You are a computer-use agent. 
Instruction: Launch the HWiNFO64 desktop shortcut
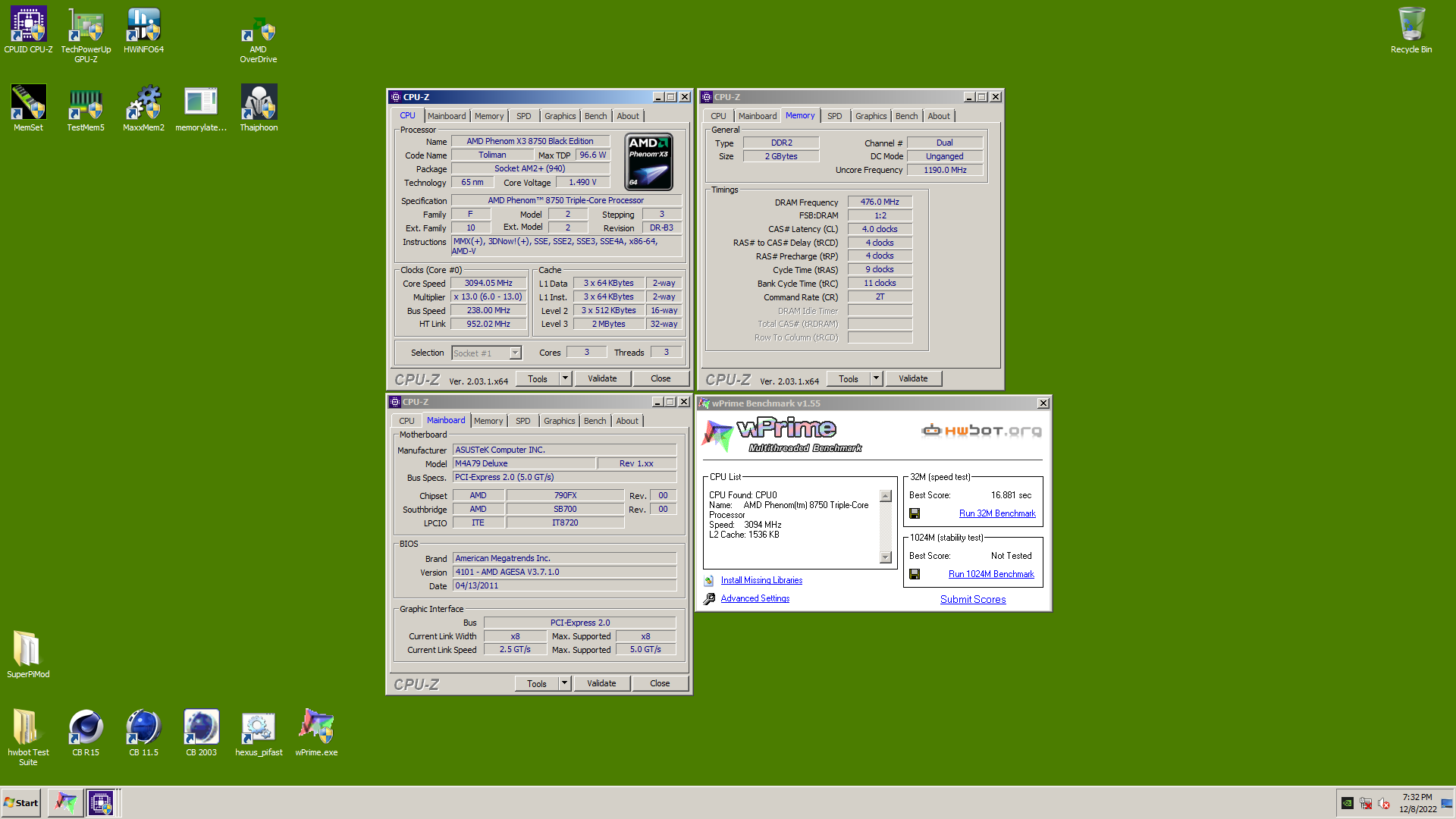pyautogui.click(x=143, y=30)
